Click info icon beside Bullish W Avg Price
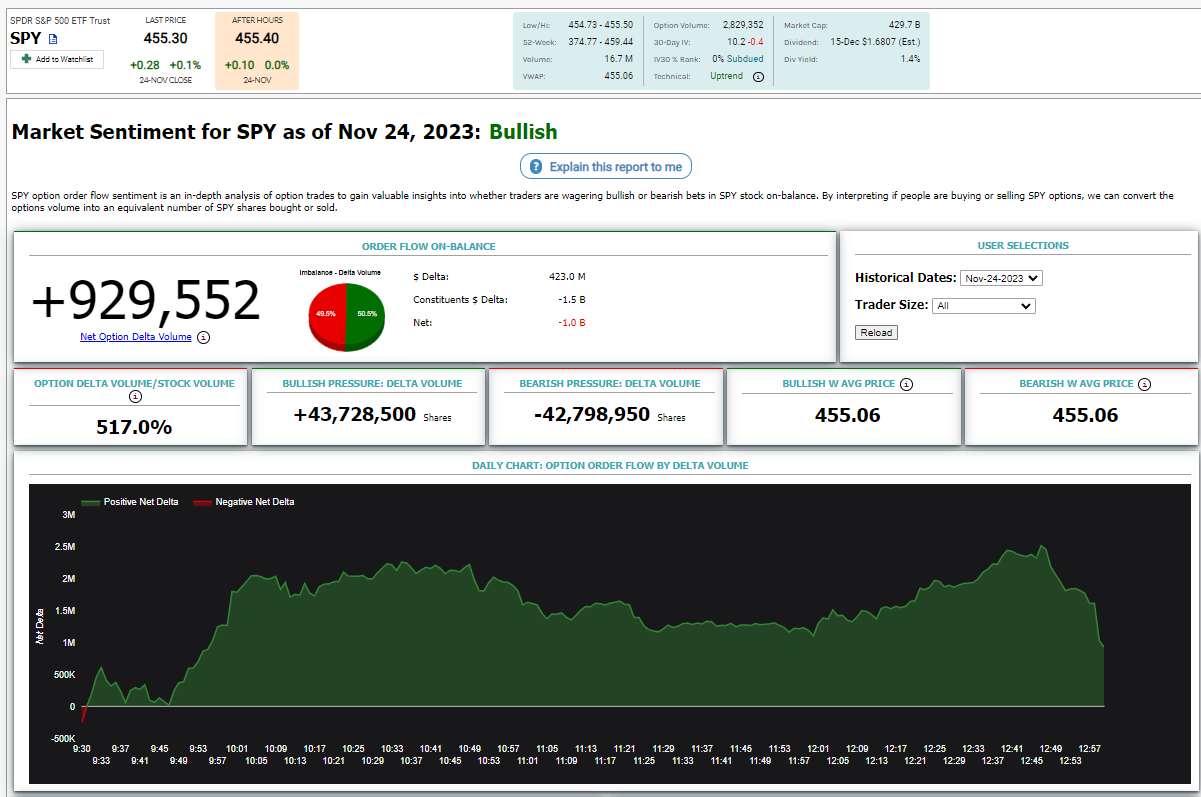 click(x=907, y=384)
